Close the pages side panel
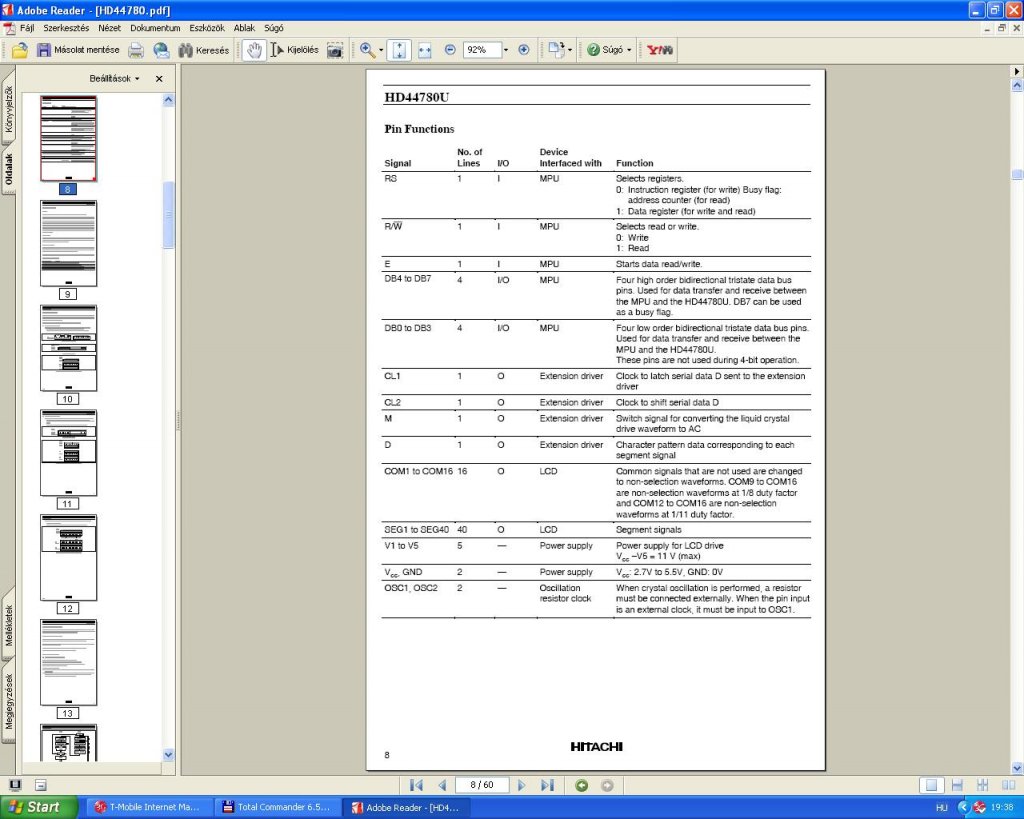Screen dimensions: 1024x819 pyautogui.click(x=159, y=78)
